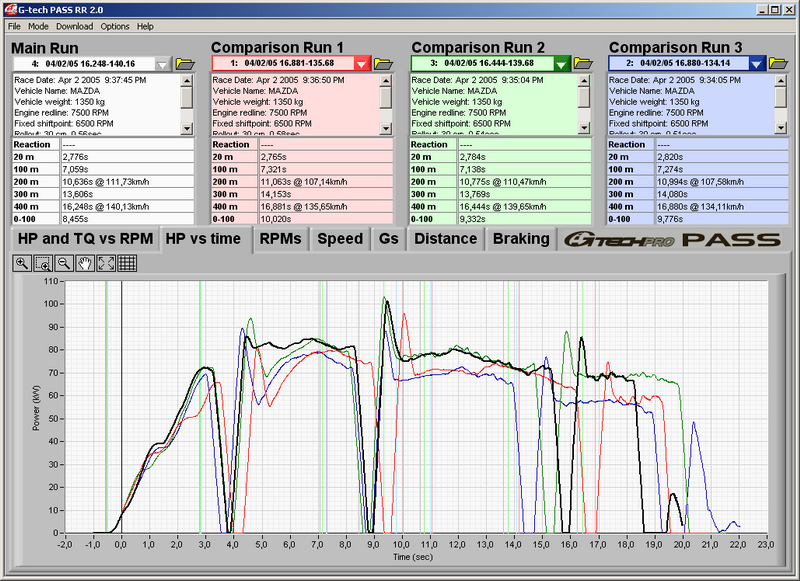Click Comparison Run 1 race date 9:36:50 PM
800x581 pixels.
coord(279,80)
